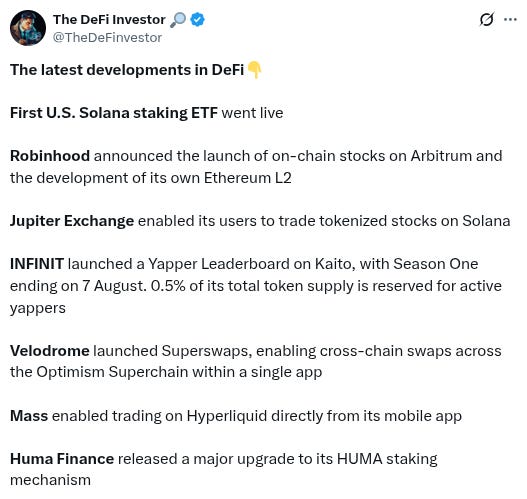Viewport: 527px width, 499px height.
Task: Open the three-dot more options menu
Action: click(x=510, y=19)
